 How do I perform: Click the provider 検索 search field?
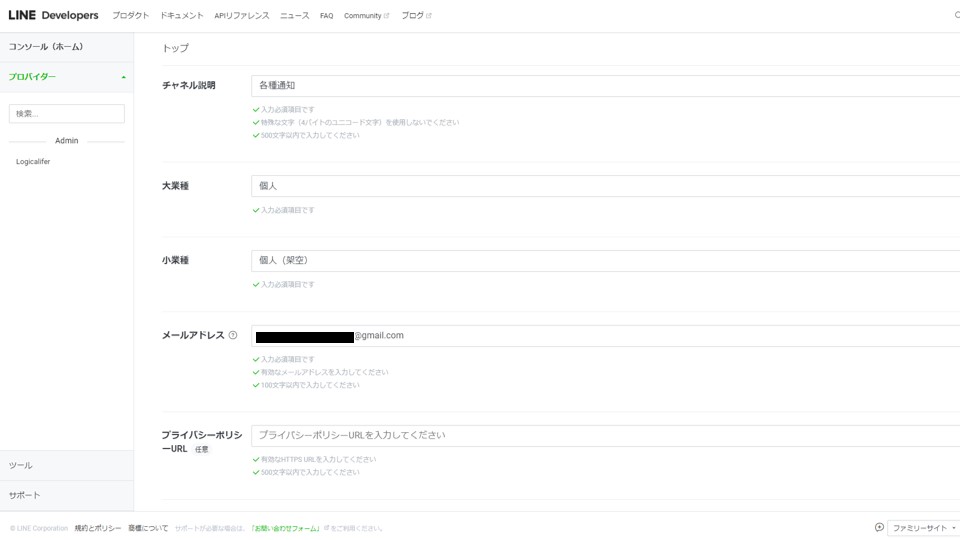(67, 114)
